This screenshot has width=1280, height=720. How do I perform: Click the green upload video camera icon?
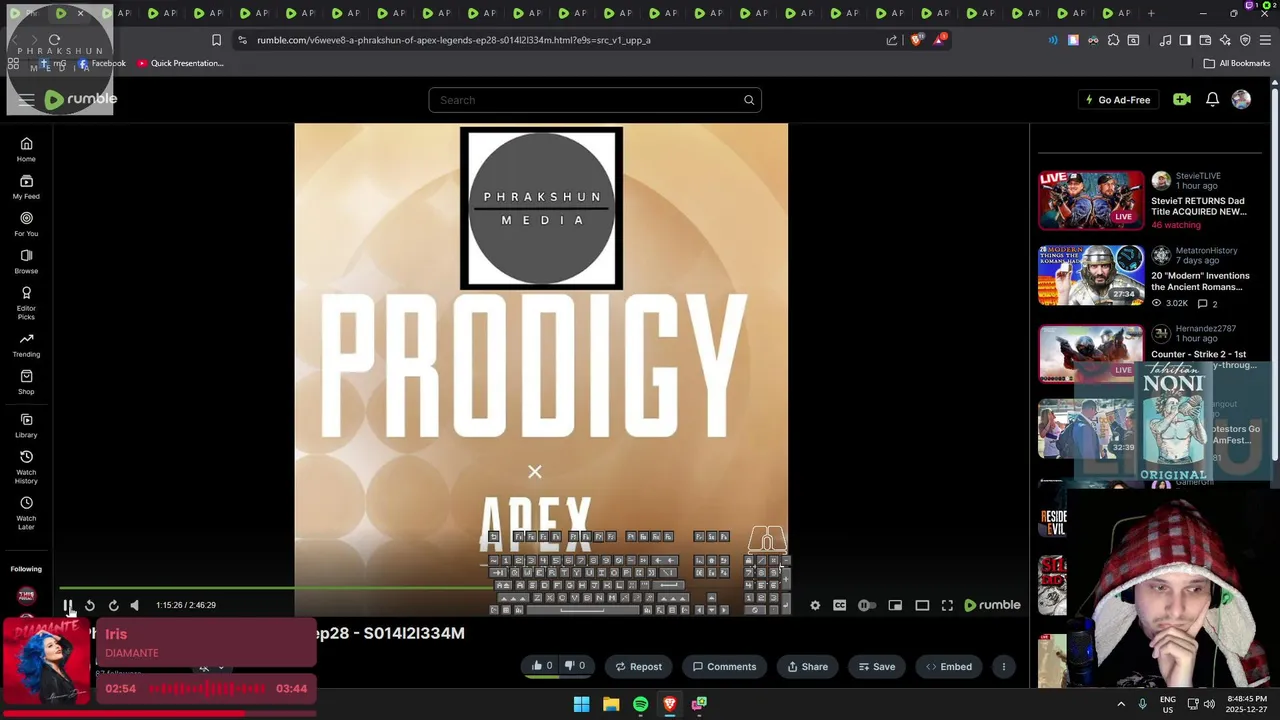(1182, 100)
